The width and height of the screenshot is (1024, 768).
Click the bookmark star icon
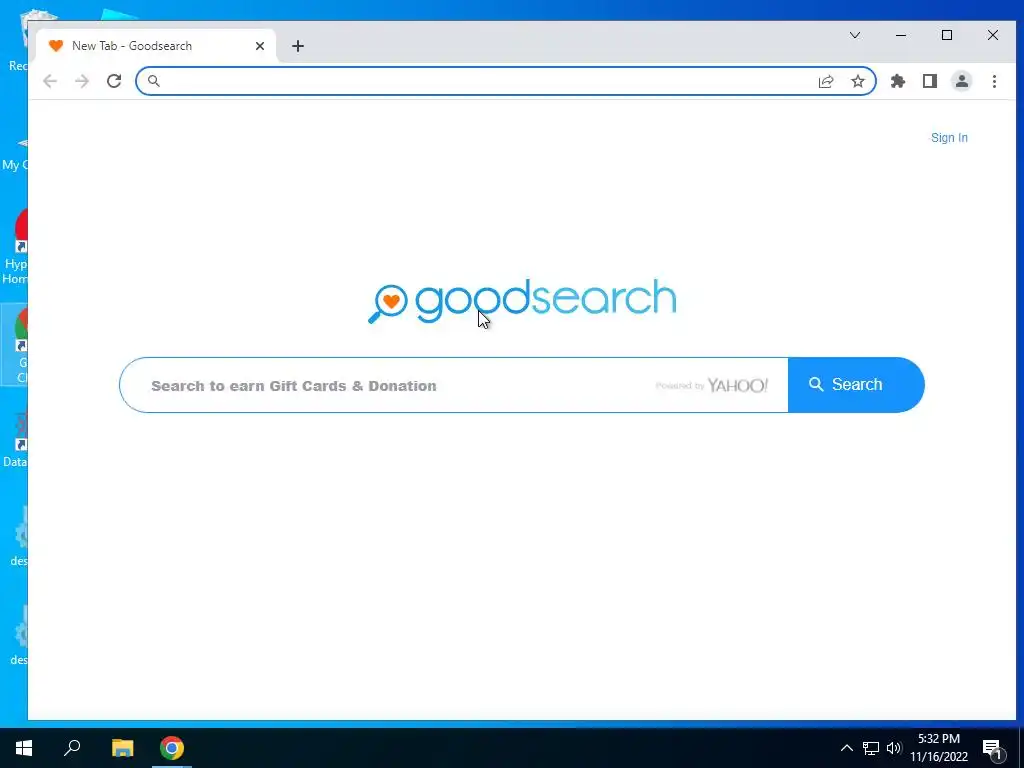[x=857, y=81]
